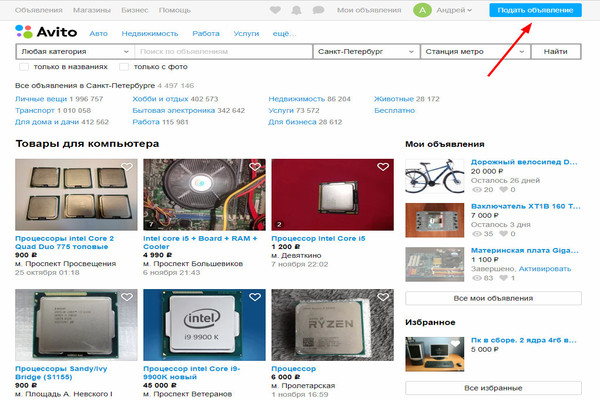Screen dimensions: 600x400
Task: Open Бесплатно category link
Action: (395, 110)
